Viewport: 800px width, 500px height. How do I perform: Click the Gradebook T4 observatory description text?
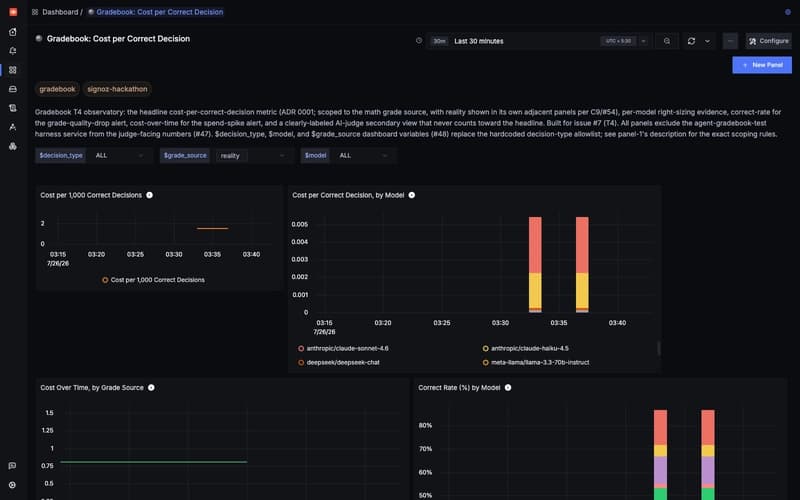[408, 123]
